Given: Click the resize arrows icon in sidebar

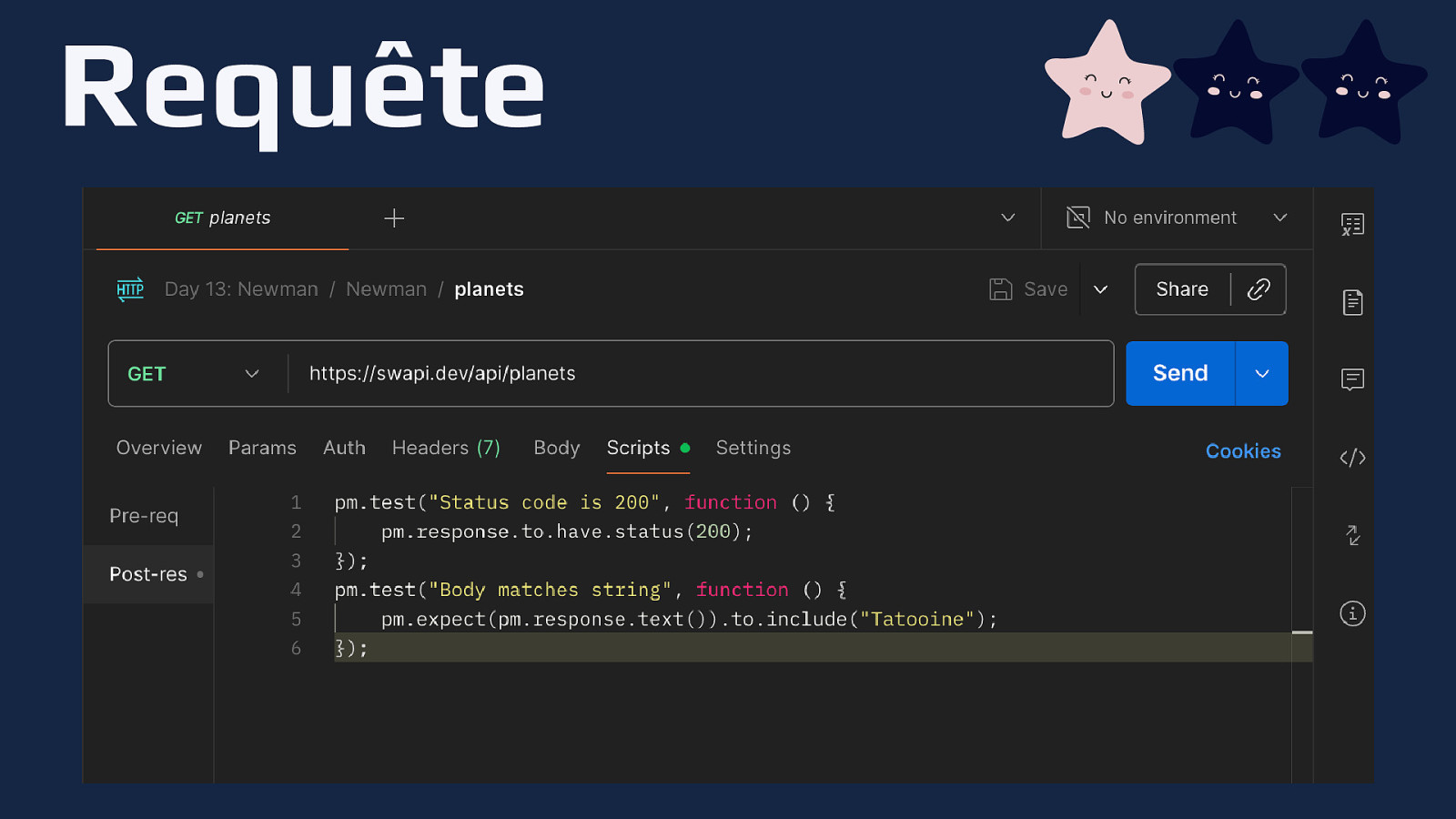Looking at the screenshot, I should click(x=1352, y=535).
